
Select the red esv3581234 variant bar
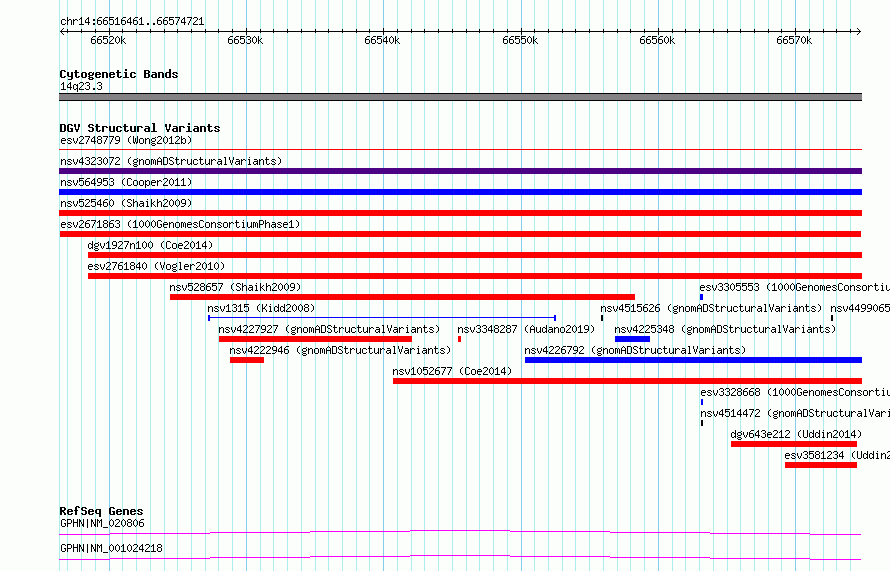(x=821, y=465)
